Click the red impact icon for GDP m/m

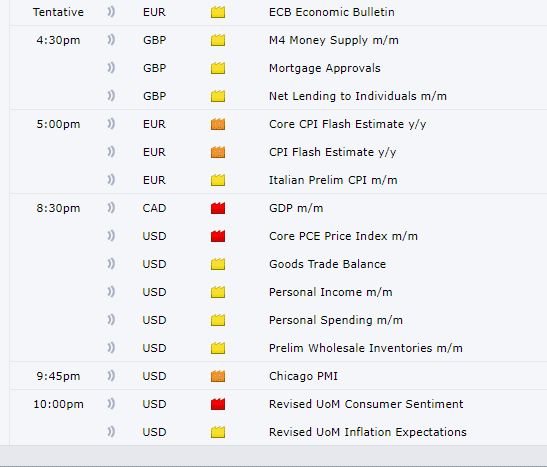218,208
